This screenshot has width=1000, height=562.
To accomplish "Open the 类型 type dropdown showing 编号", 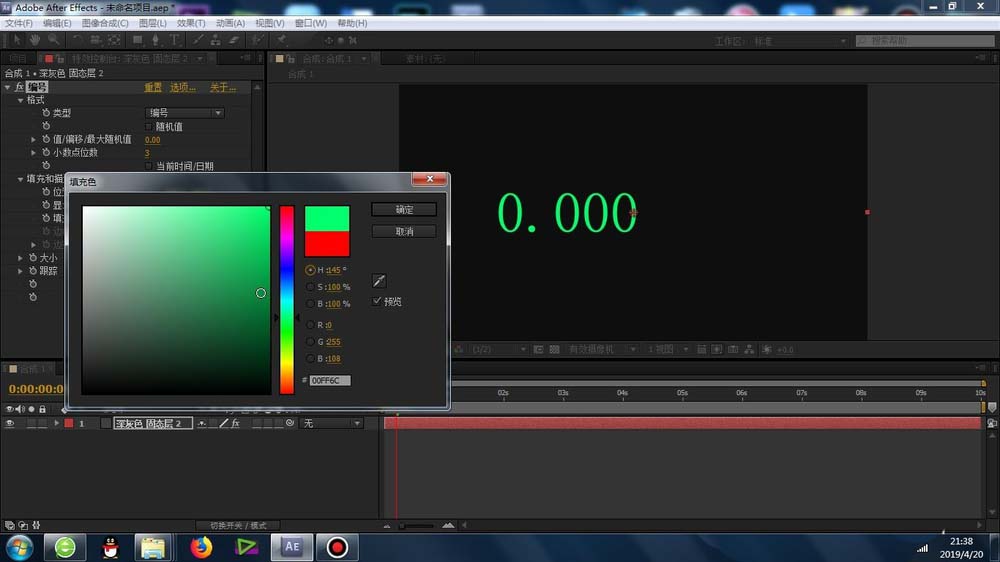I will [185, 113].
